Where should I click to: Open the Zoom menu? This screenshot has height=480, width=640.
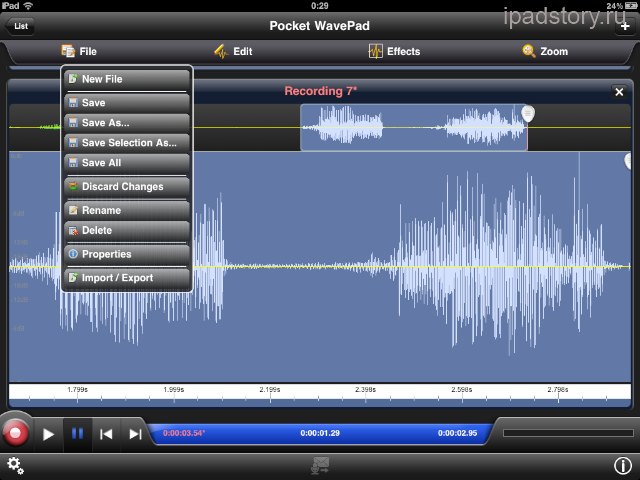[545, 51]
